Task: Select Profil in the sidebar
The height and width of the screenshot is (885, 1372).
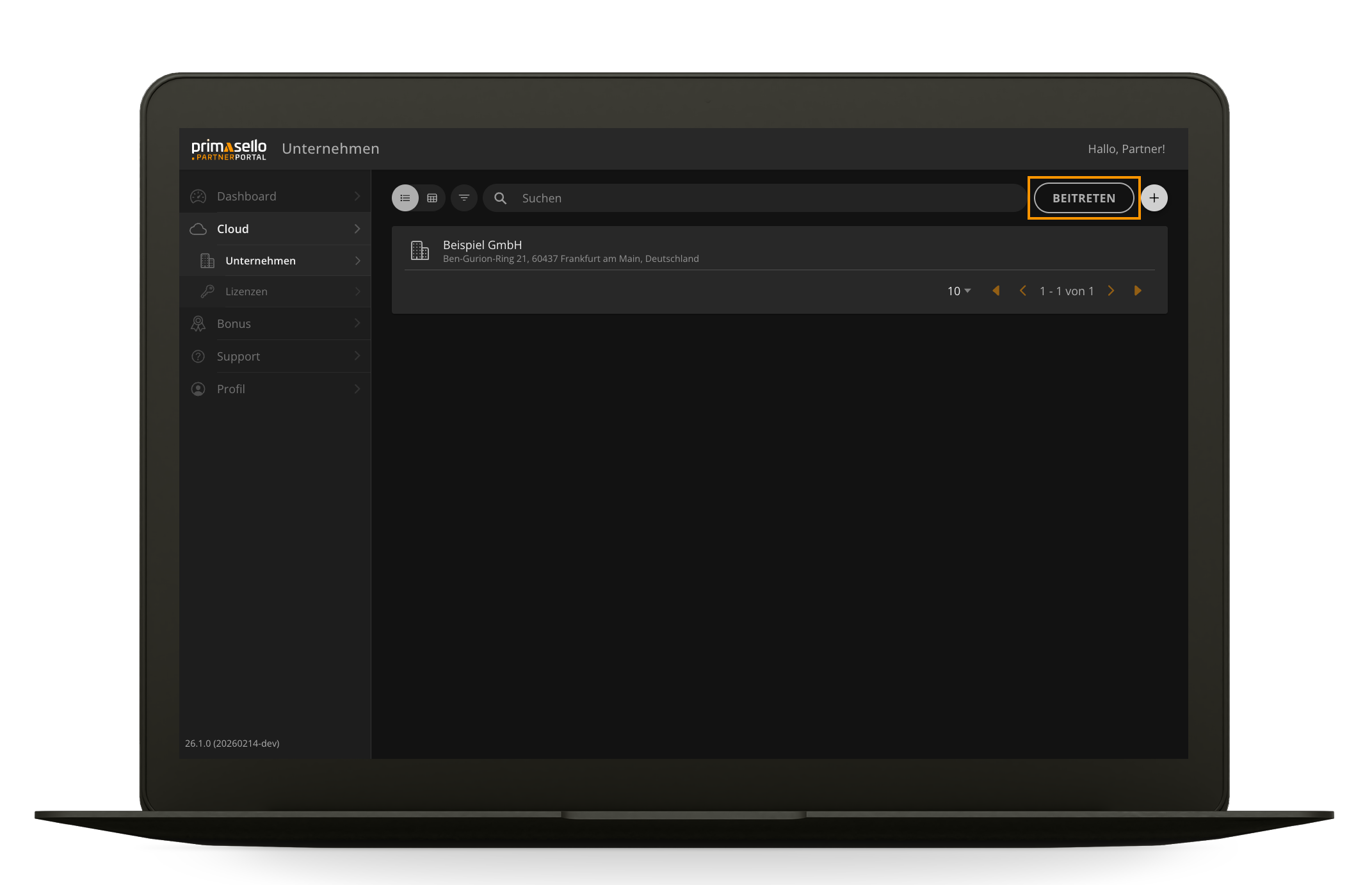Action: pyautogui.click(x=230, y=389)
